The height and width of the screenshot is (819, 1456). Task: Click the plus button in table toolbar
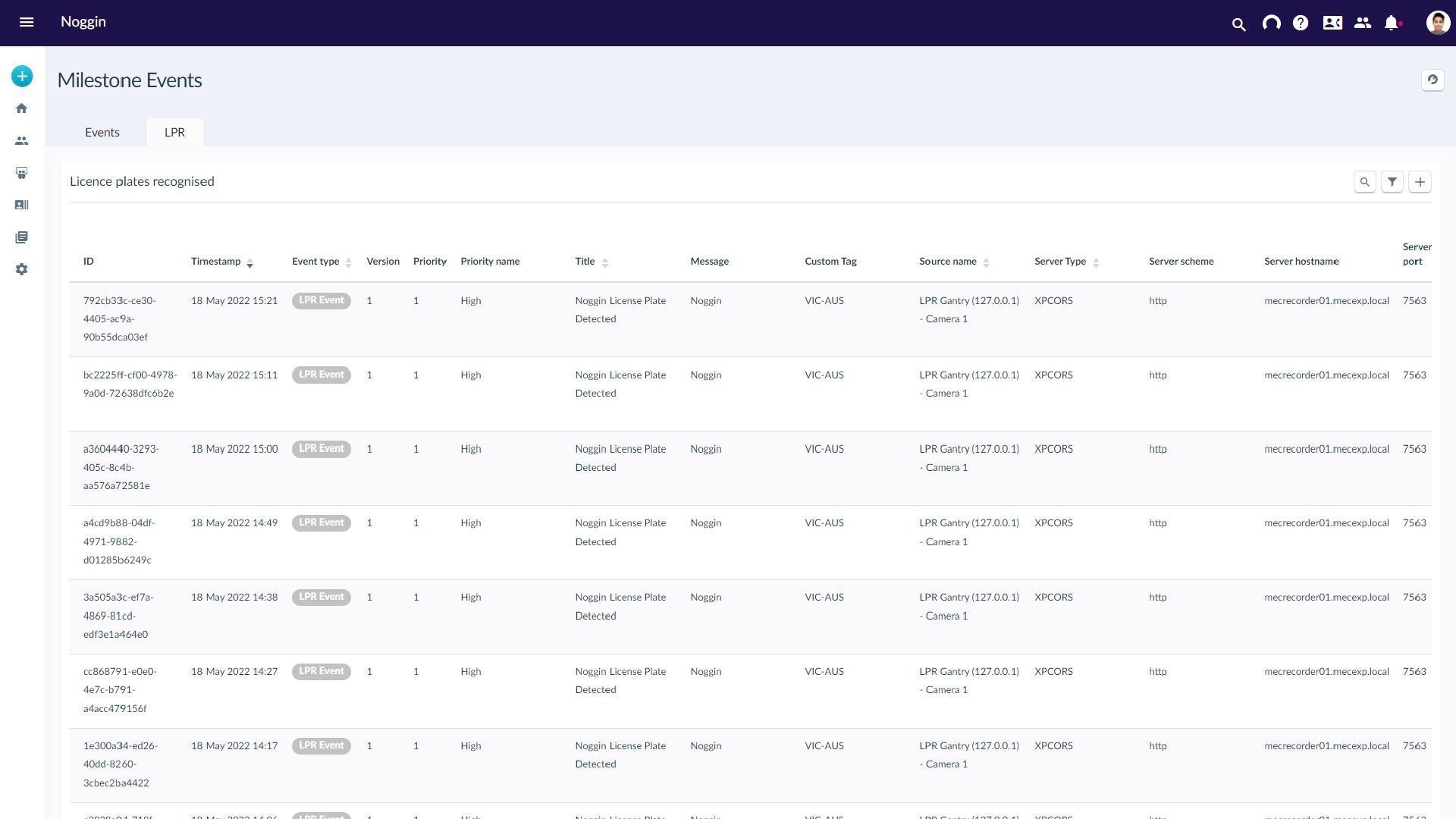(1420, 182)
